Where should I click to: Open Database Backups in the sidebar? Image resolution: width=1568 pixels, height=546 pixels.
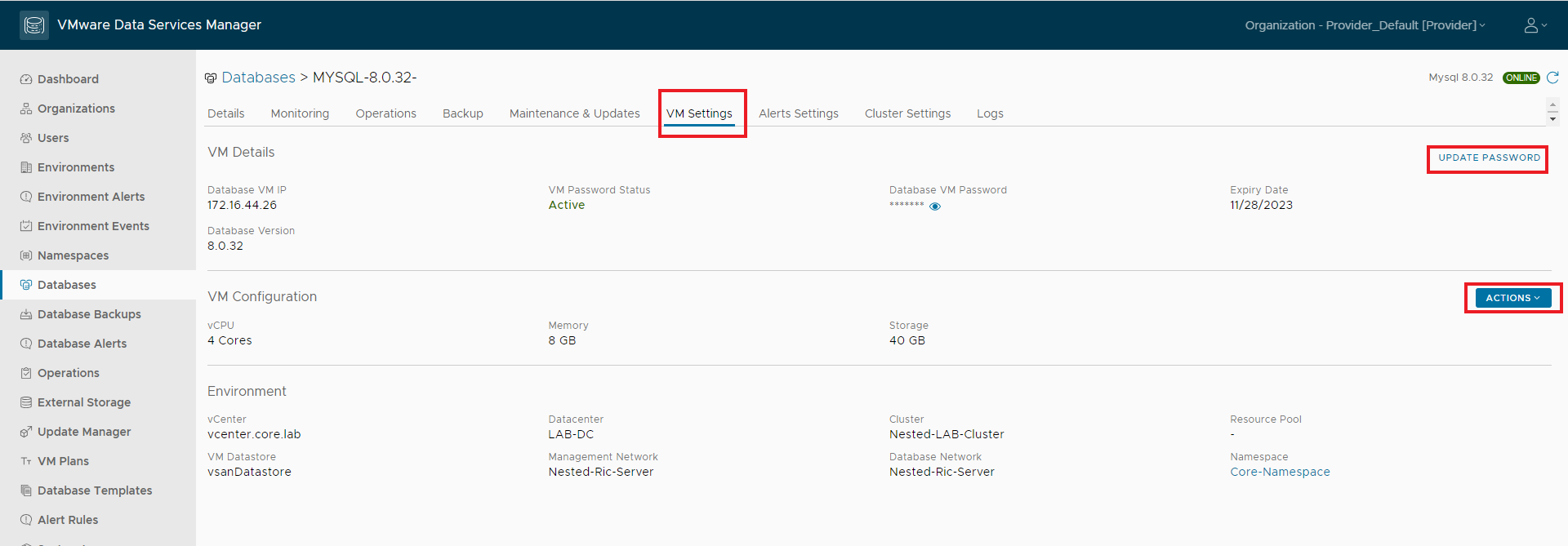coord(89,314)
